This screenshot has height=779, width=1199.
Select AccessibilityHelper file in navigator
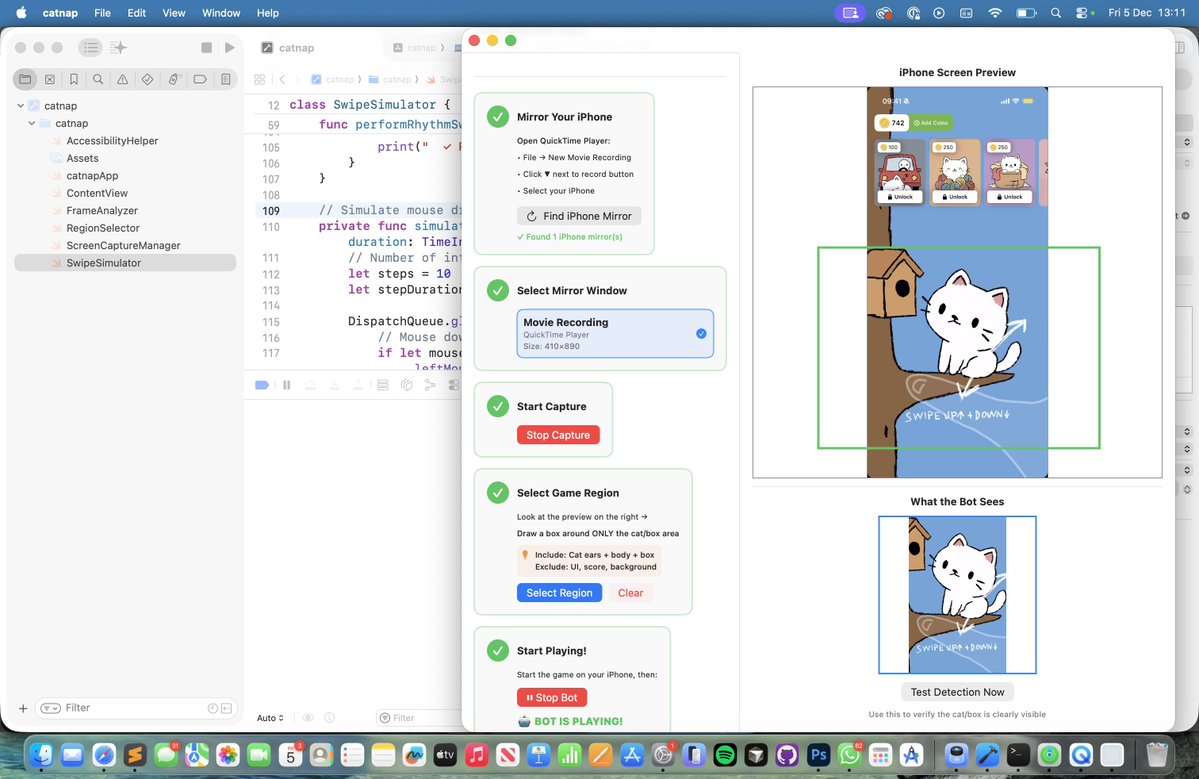(x=112, y=141)
